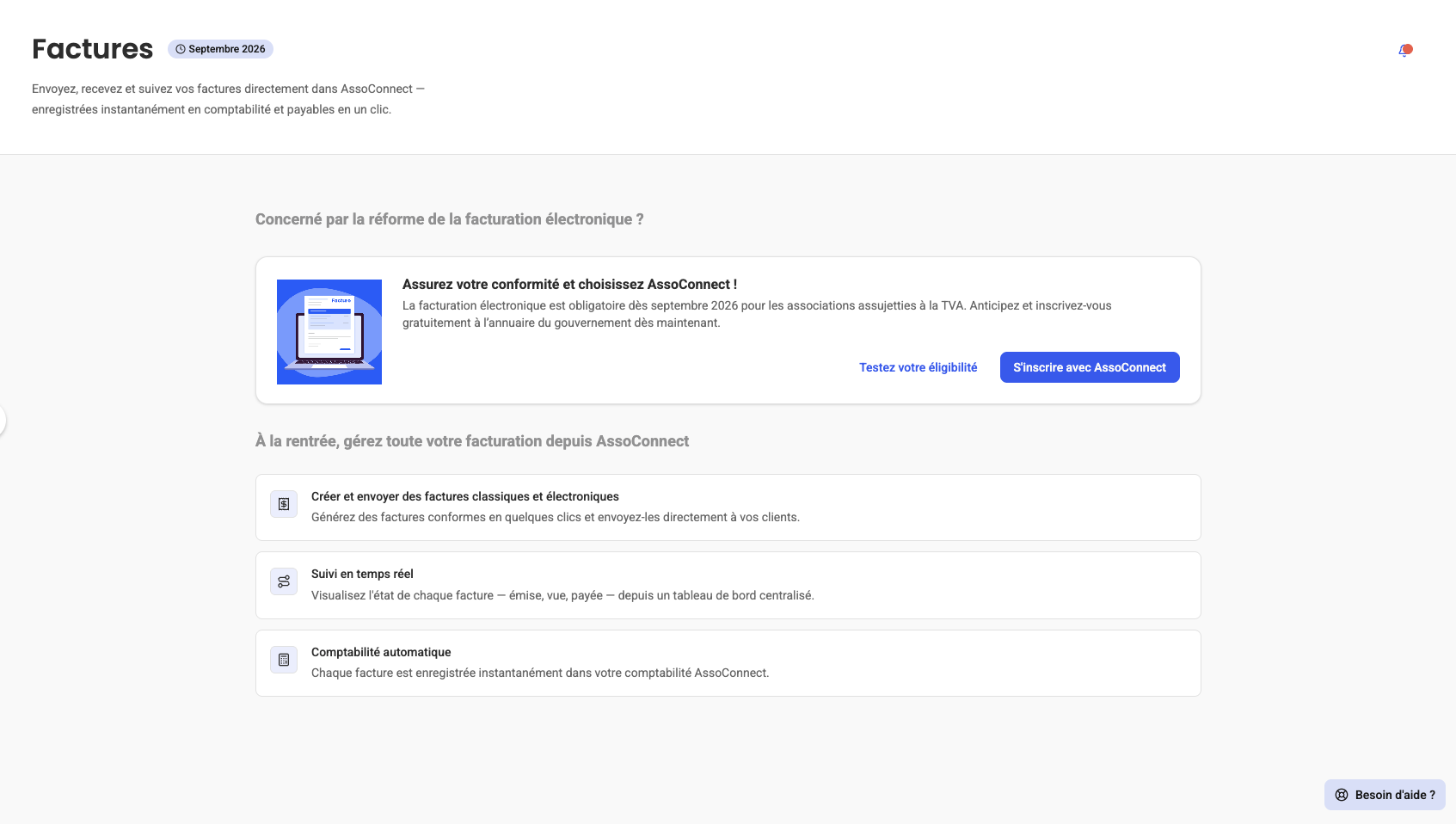Click text 'Assurez votre conformité et choisissez AssoConnect !'
The width and height of the screenshot is (1456, 824).
coord(569,285)
